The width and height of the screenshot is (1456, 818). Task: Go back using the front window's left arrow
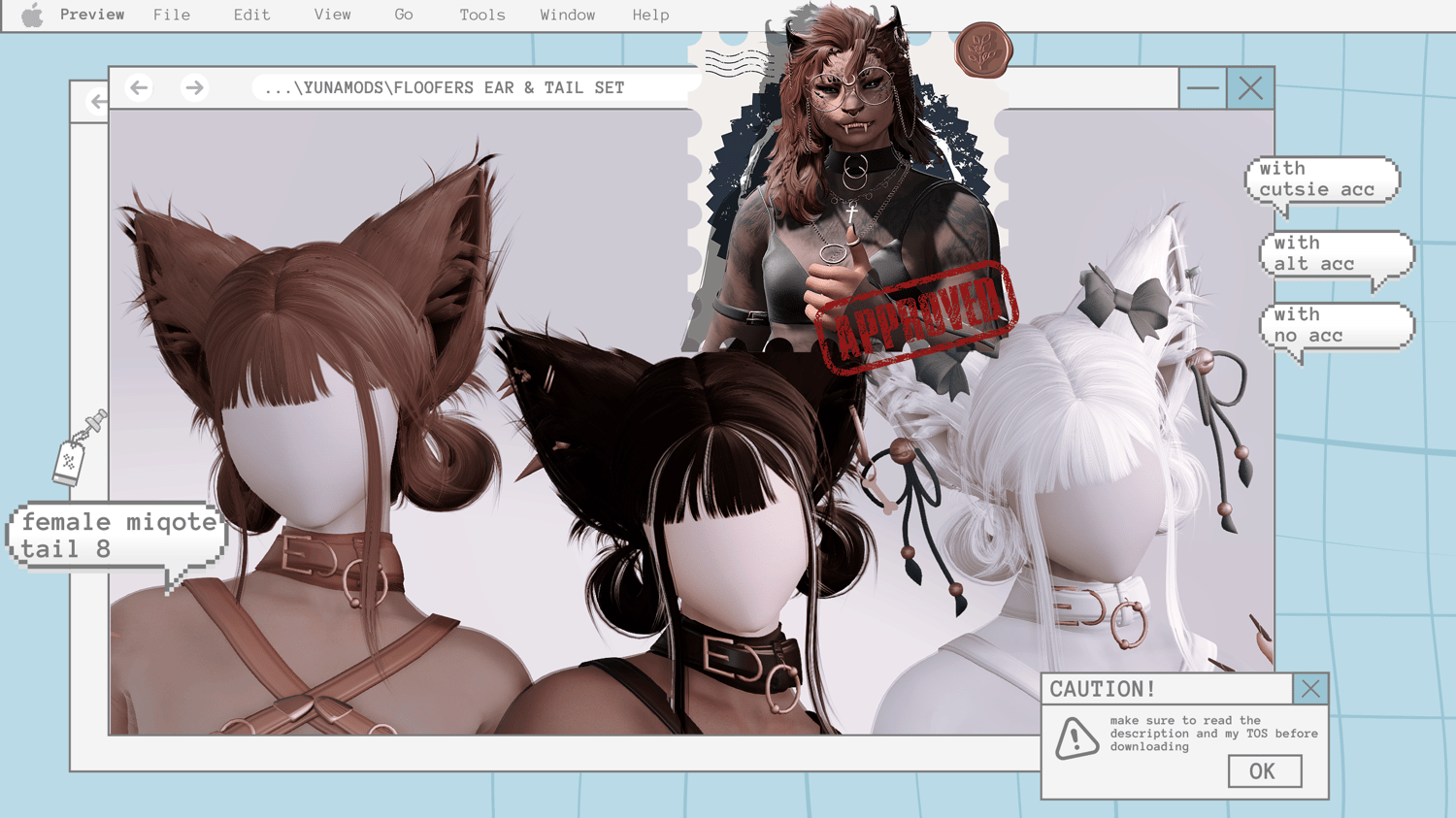pos(139,87)
